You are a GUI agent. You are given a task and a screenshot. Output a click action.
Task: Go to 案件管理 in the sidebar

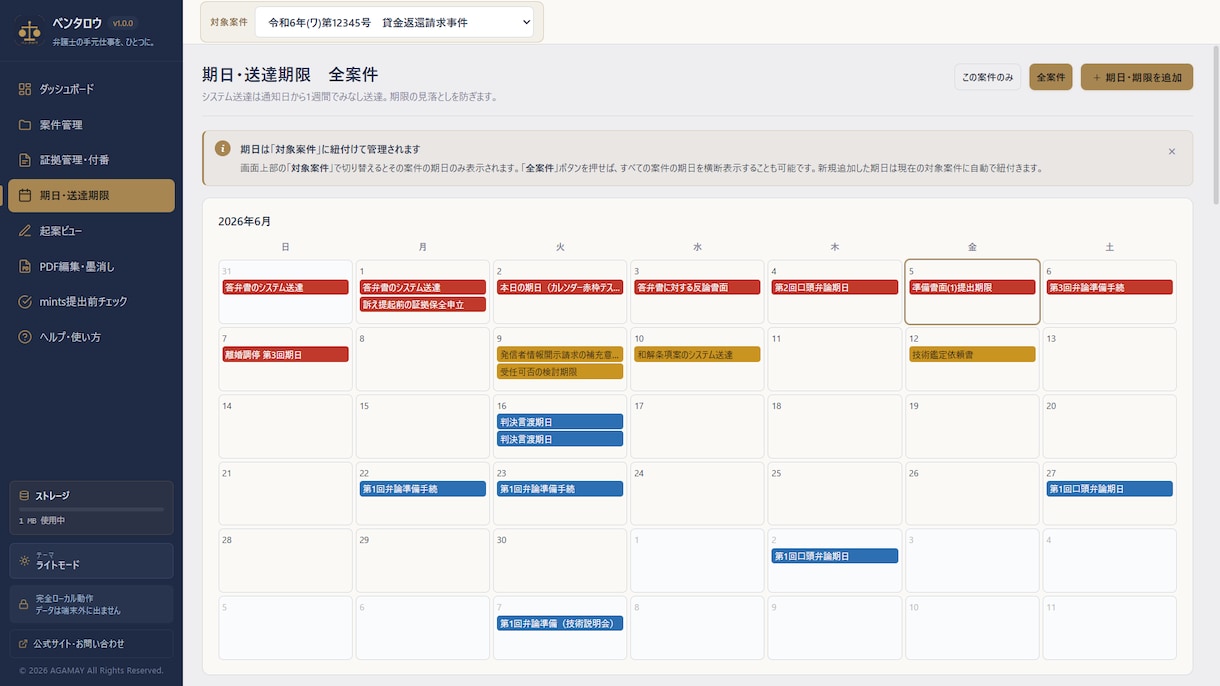tap(91, 125)
